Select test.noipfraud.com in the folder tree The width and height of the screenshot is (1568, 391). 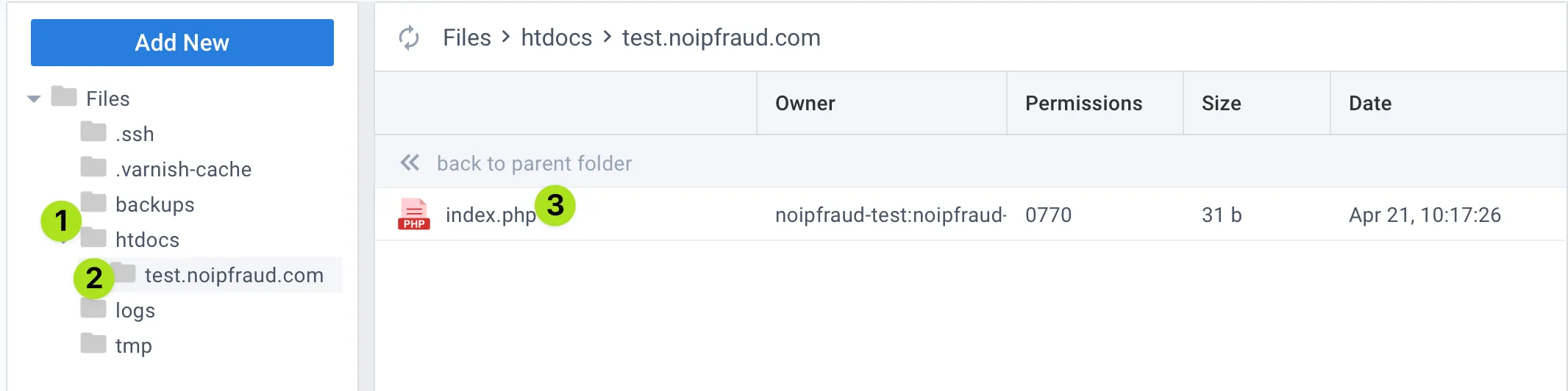(234, 275)
